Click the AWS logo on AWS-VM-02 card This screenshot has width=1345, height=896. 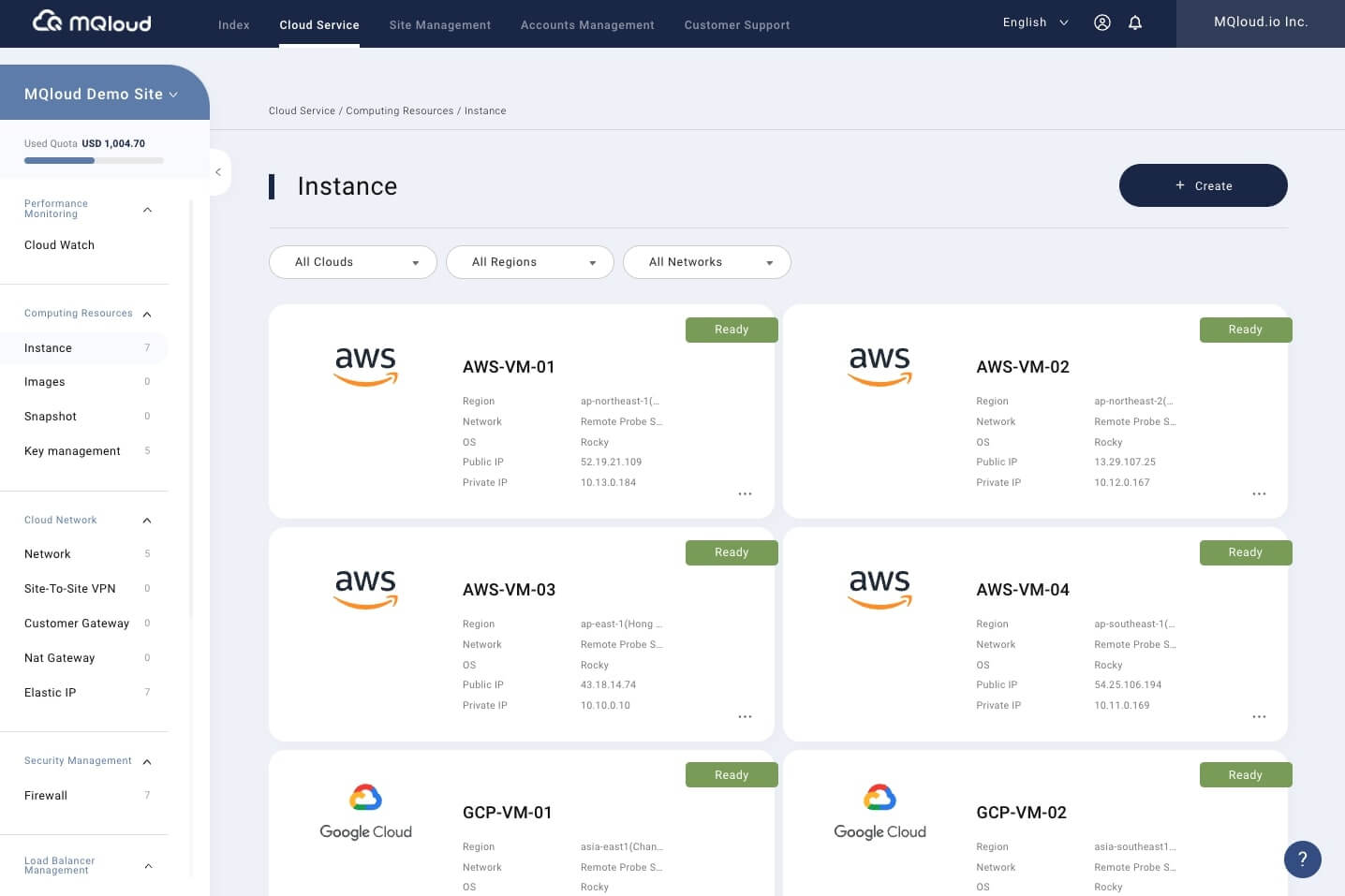click(x=879, y=366)
